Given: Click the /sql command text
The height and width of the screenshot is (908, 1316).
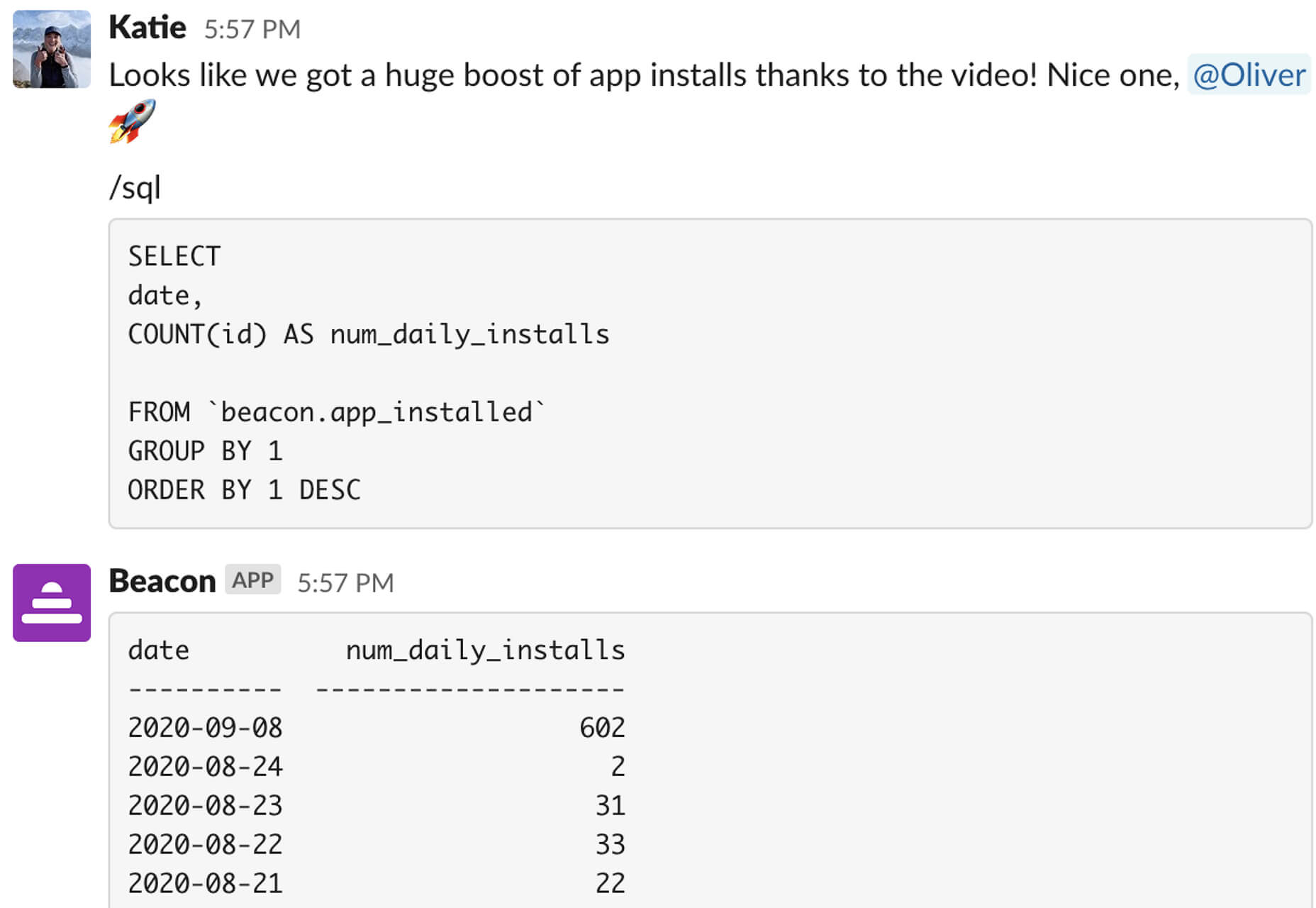Looking at the screenshot, I should tap(135, 188).
